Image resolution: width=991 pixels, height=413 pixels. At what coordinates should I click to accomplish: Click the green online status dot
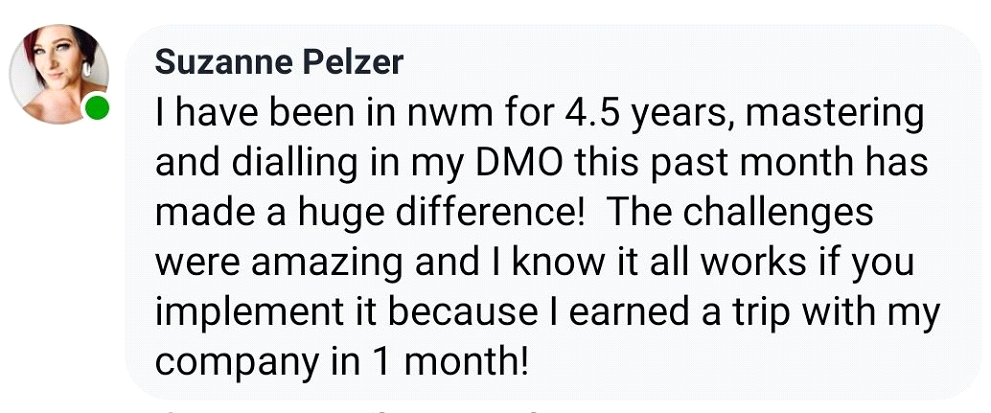click(x=97, y=109)
